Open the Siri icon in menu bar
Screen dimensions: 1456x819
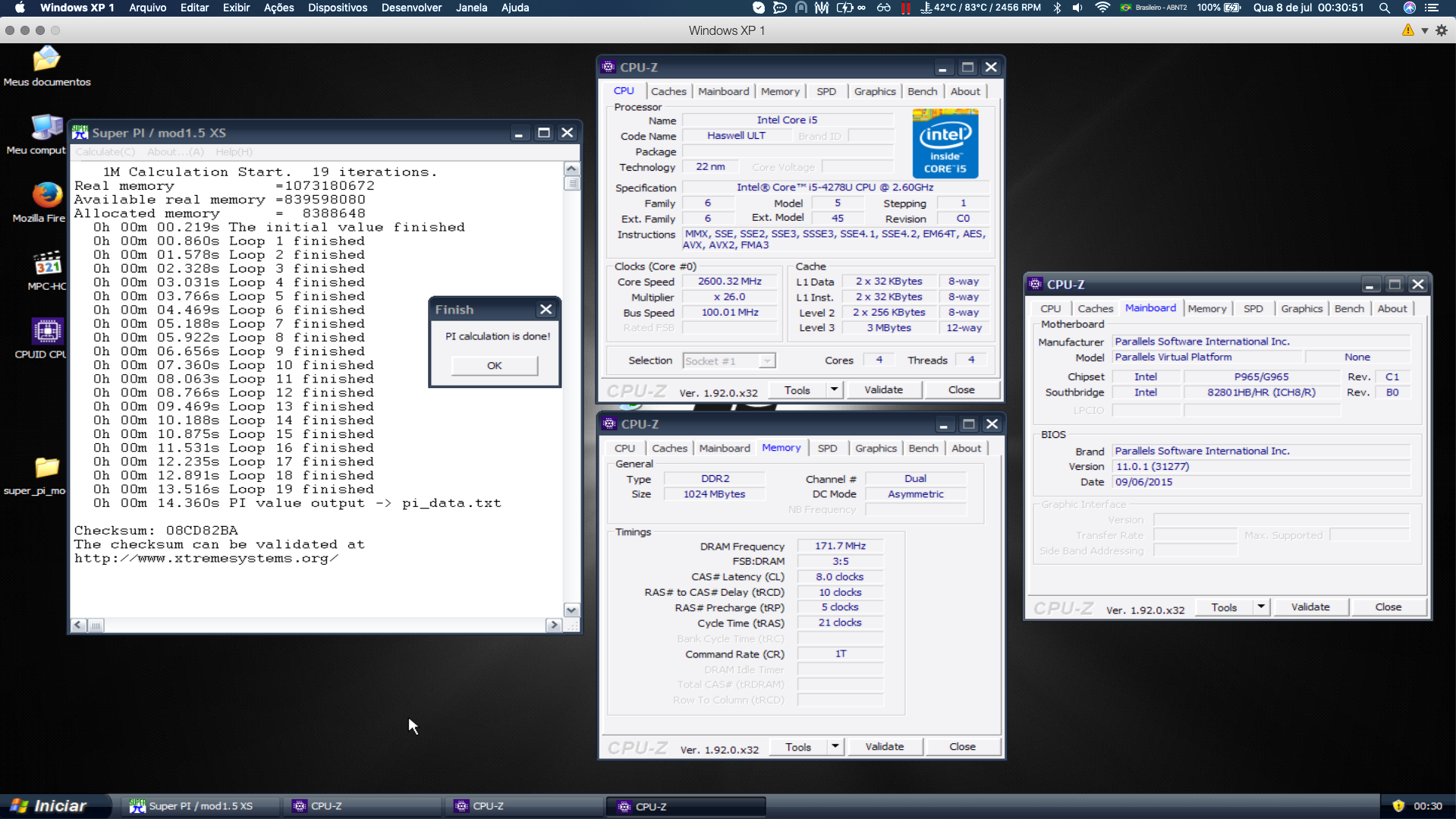[1410, 8]
